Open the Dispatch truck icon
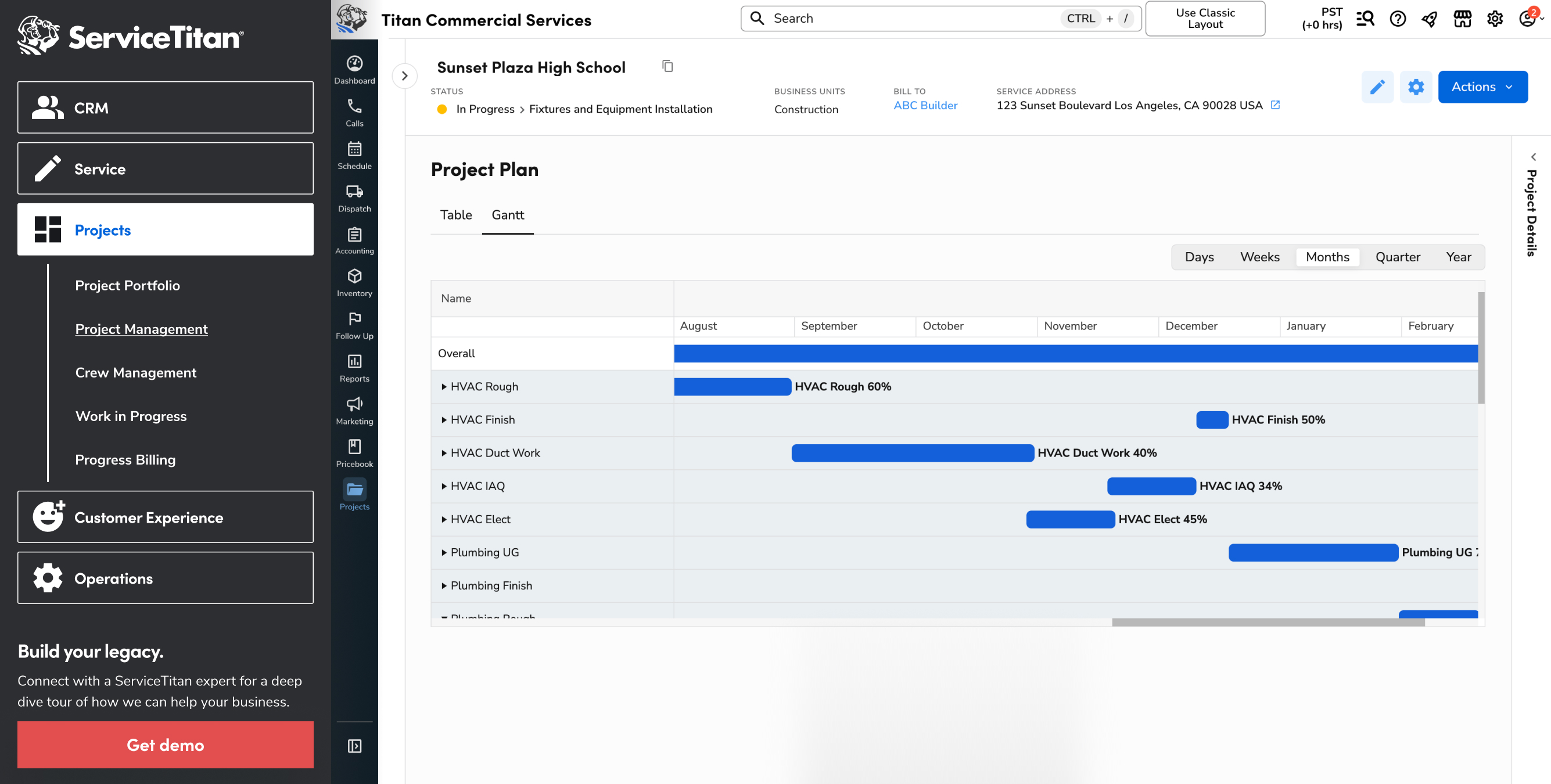 click(x=354, y=198)
